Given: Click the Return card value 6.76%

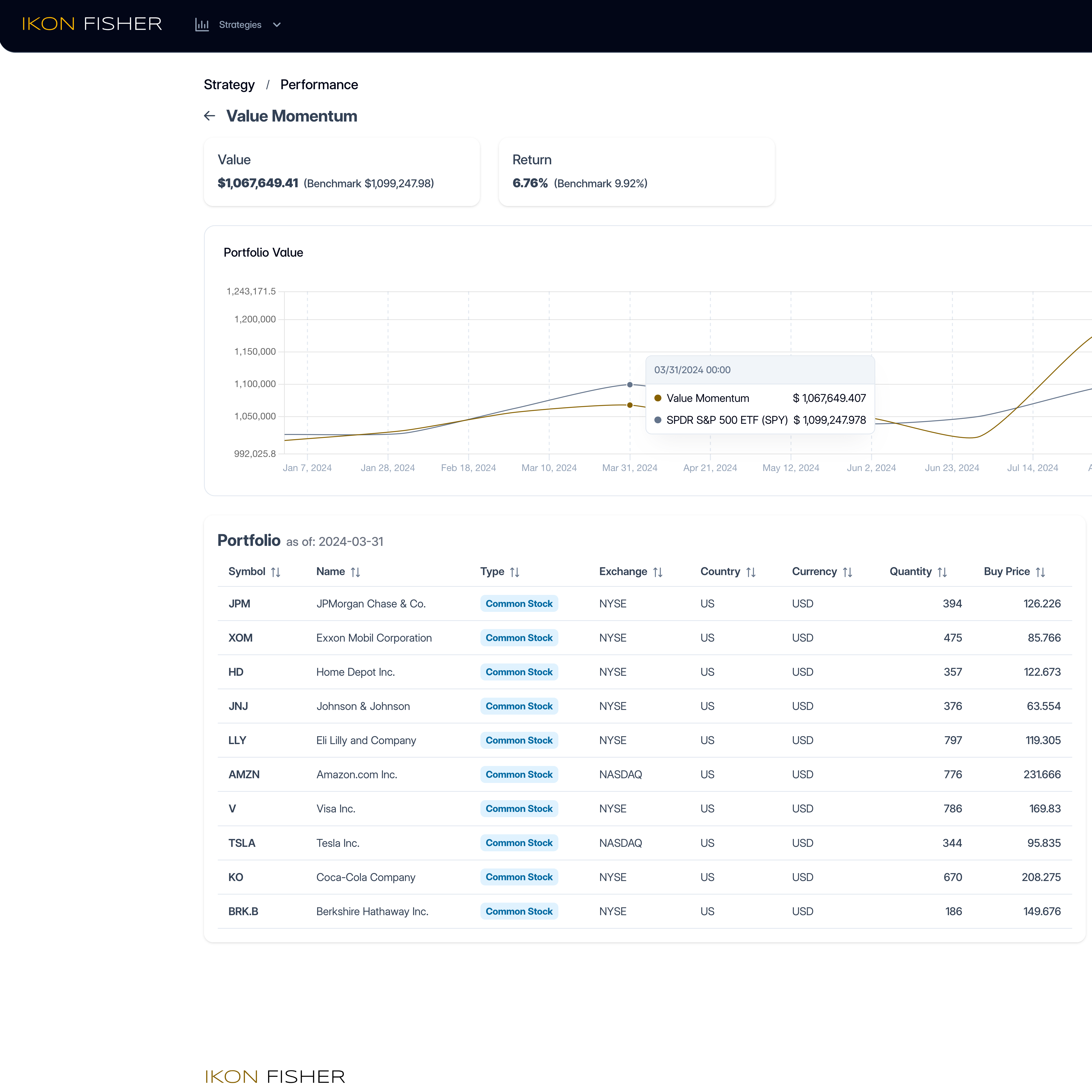Looking at the screenshot, I should click(530, 183).
